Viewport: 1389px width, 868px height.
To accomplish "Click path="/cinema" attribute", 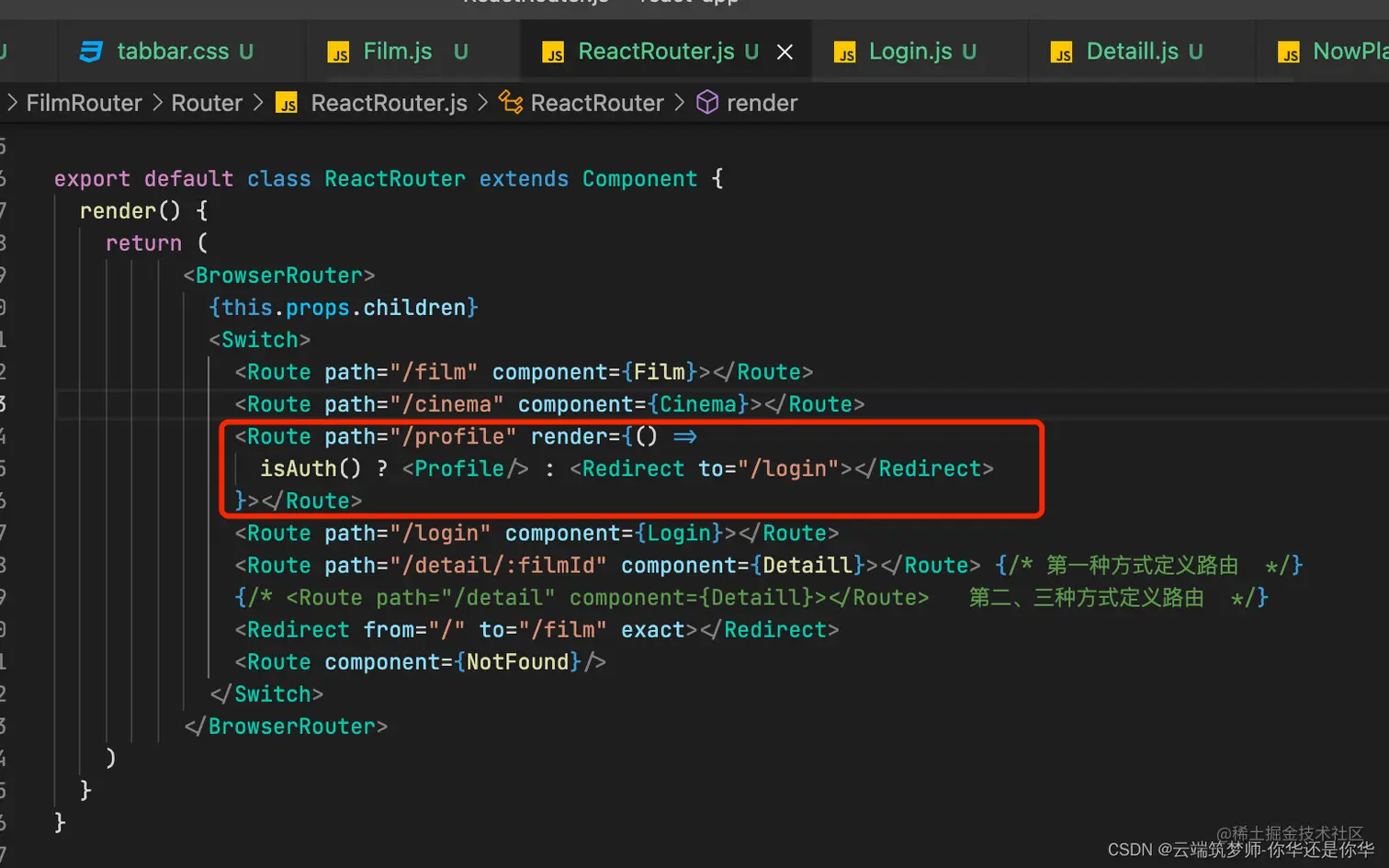I will tap(414, 404).
